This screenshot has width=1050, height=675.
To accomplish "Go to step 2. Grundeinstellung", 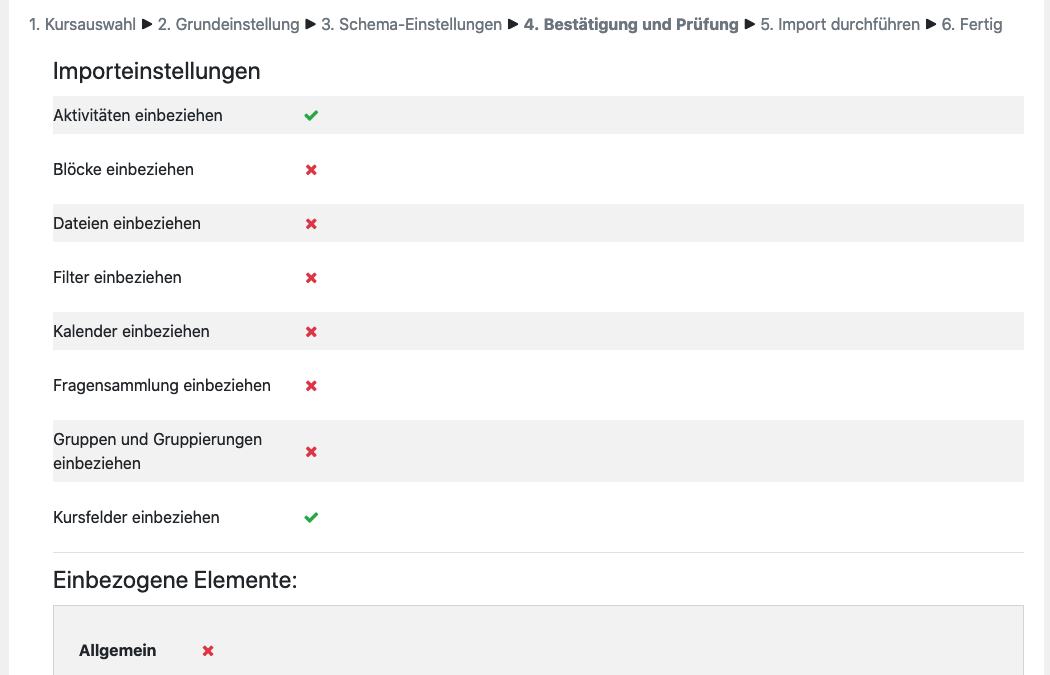I will (228, 24).
